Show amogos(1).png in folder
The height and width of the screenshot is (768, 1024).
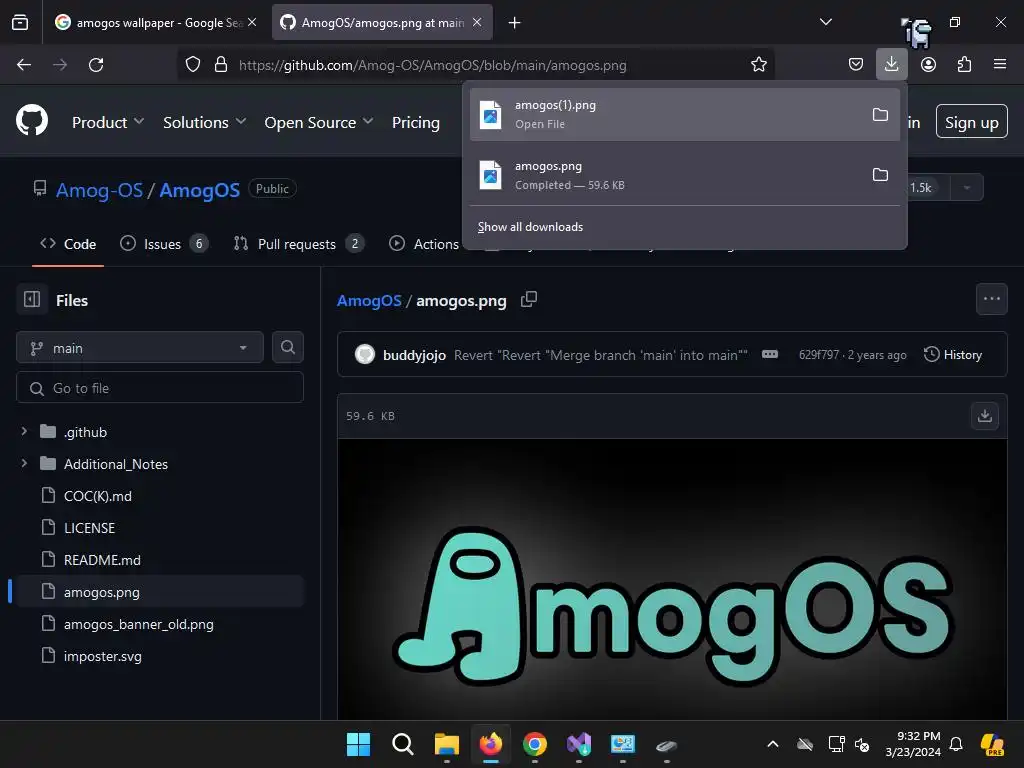pos(880,114)
